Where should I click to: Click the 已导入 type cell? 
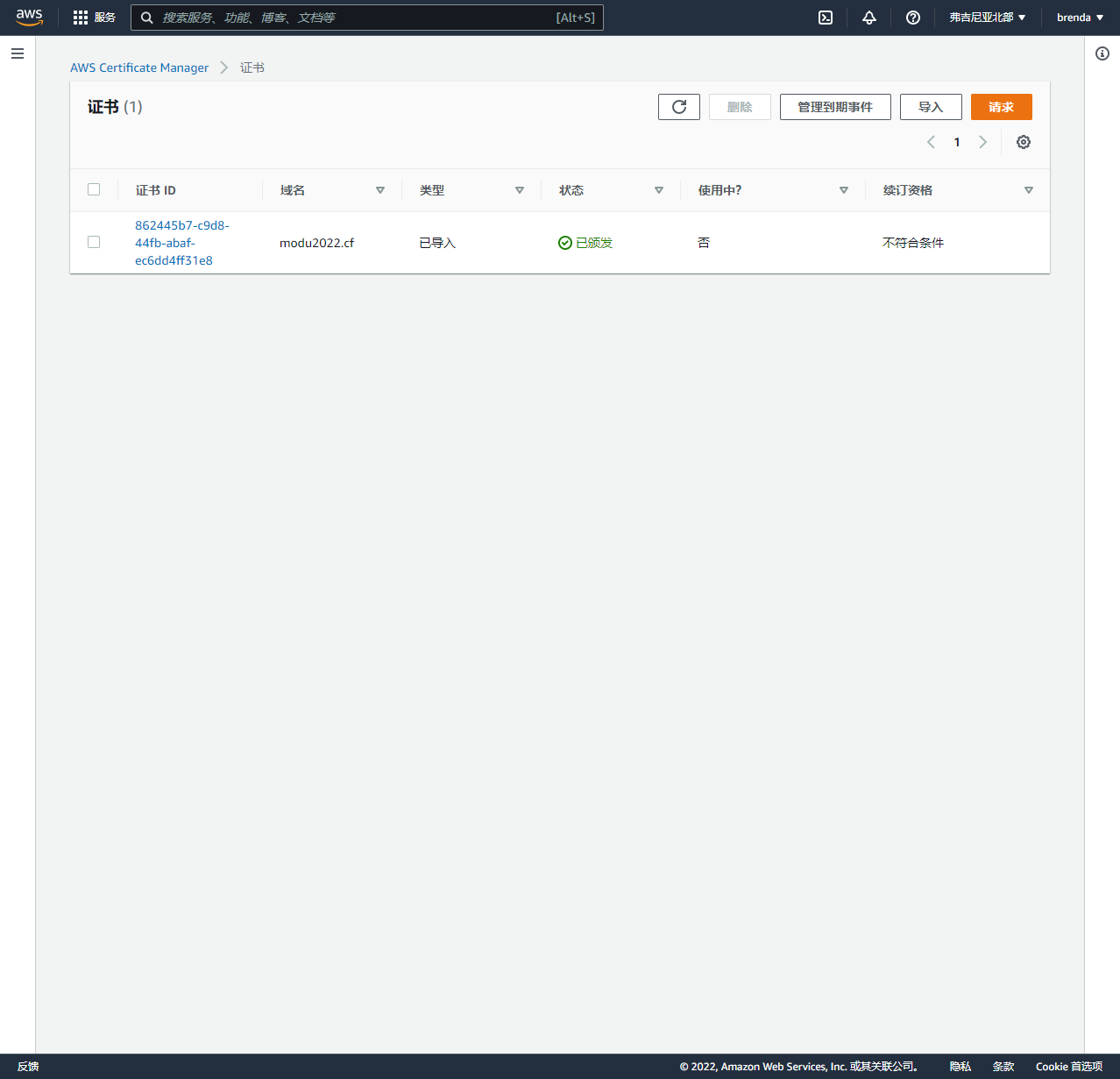tap(437, 243)
